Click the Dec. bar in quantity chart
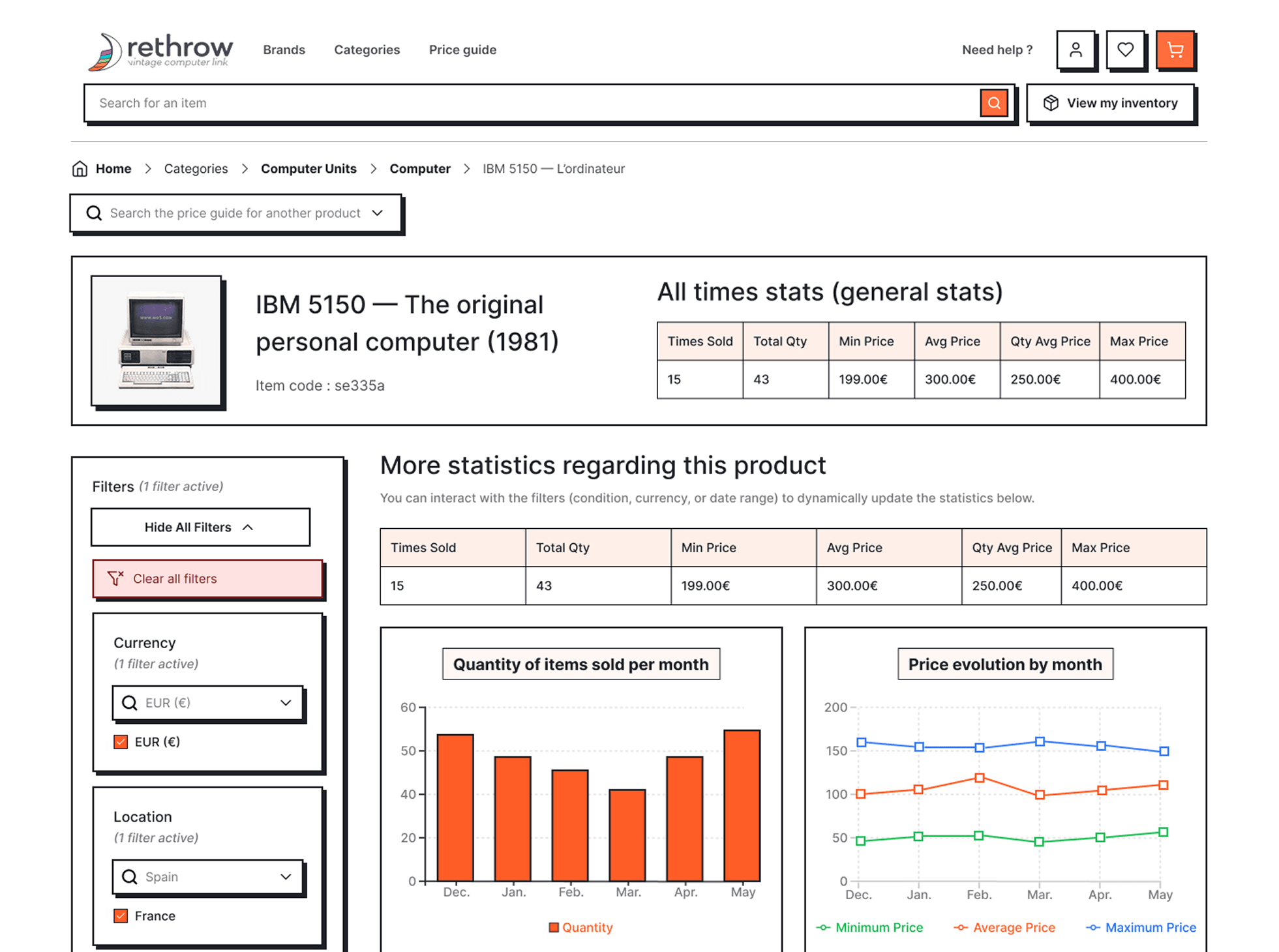1279x952 pixels. [x=455, y=808]
